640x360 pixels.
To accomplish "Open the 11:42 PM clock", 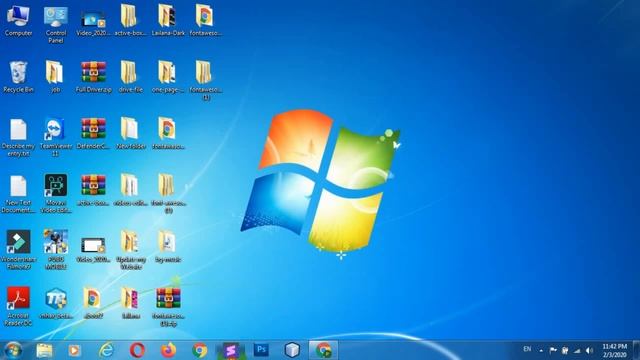I will pos(615,350).
